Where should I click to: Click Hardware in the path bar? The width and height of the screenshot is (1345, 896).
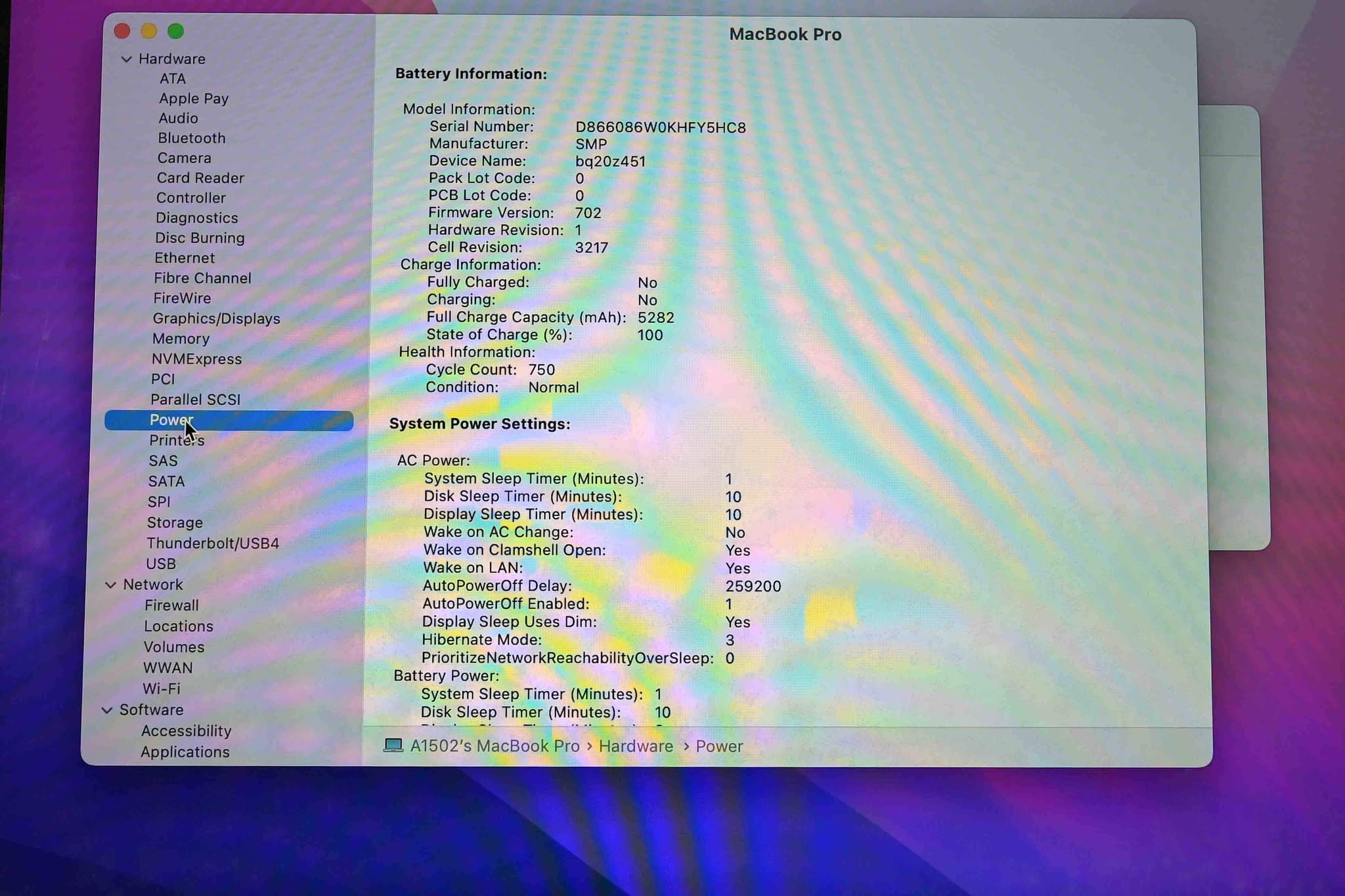point(636,746)
